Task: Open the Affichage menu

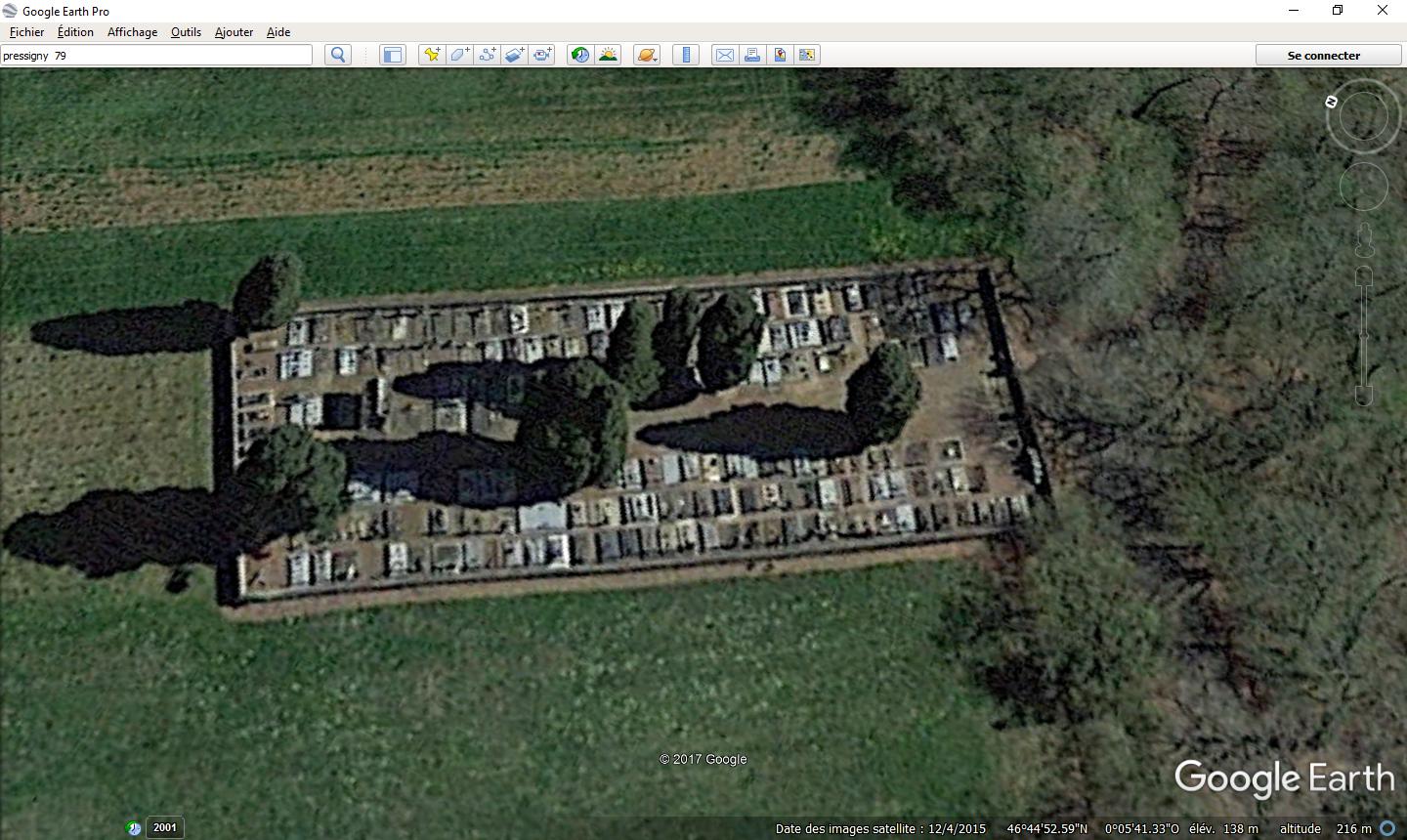Action: [x=132, y=31]
